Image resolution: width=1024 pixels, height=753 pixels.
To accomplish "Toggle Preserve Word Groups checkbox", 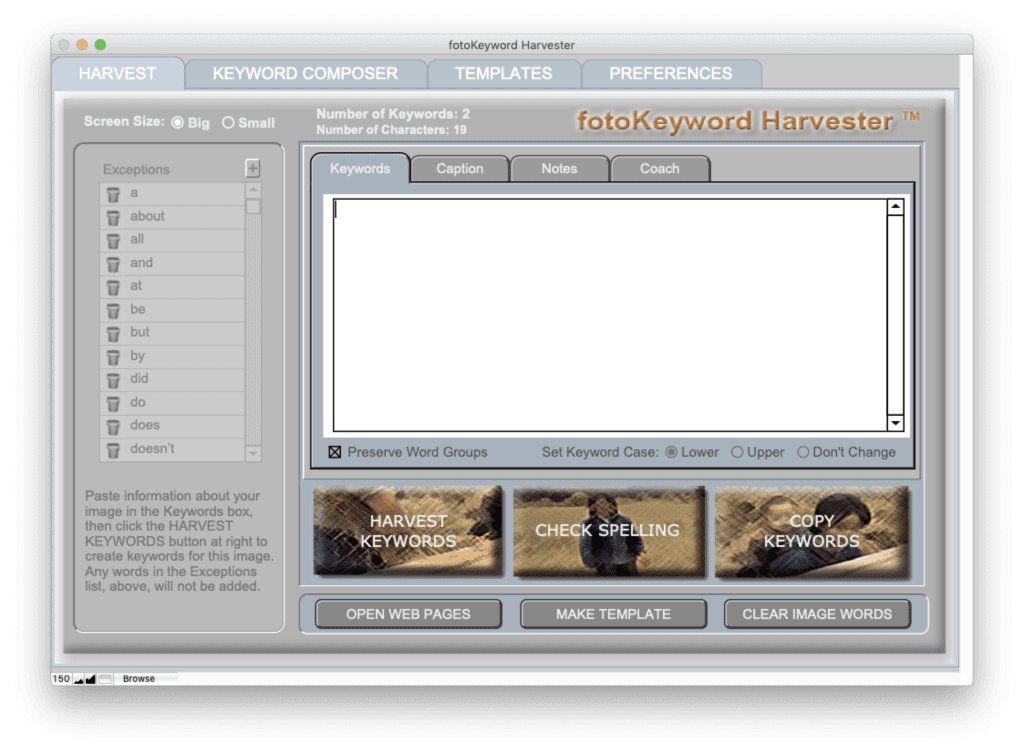I will [335, 452].
